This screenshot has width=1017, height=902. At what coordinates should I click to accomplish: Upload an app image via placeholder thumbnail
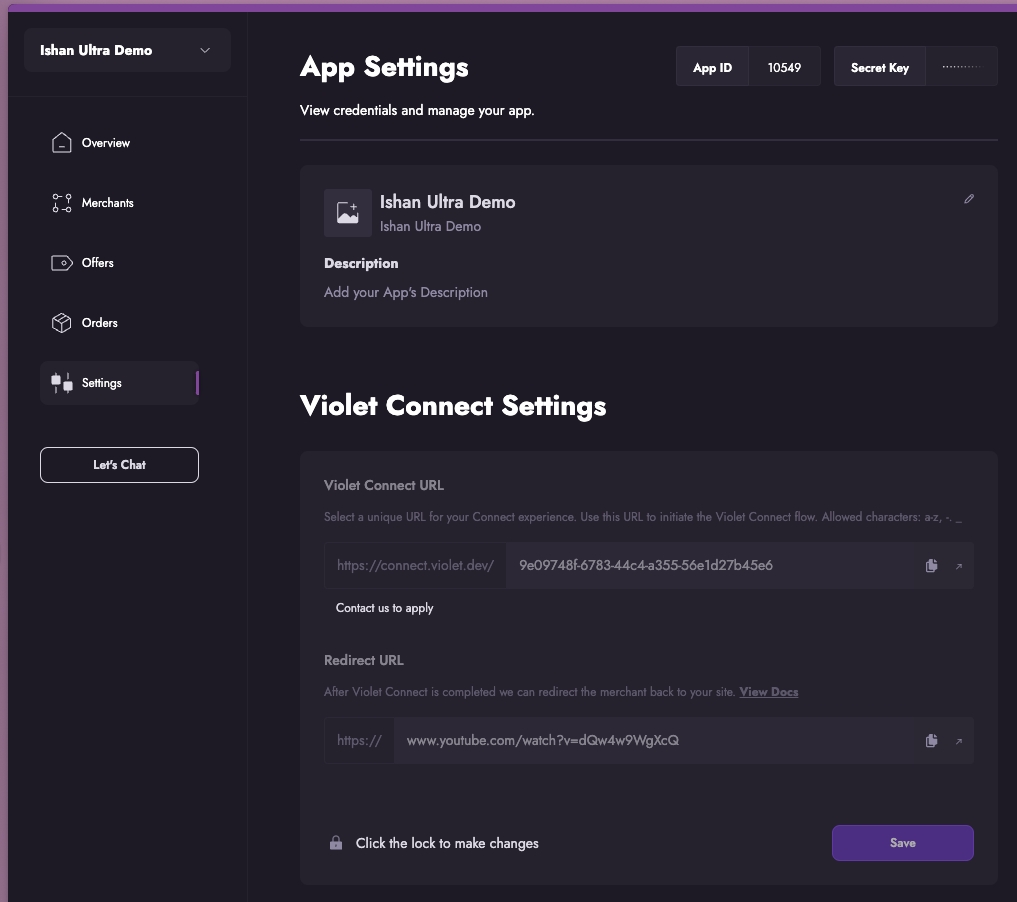(x=348, y=213)
